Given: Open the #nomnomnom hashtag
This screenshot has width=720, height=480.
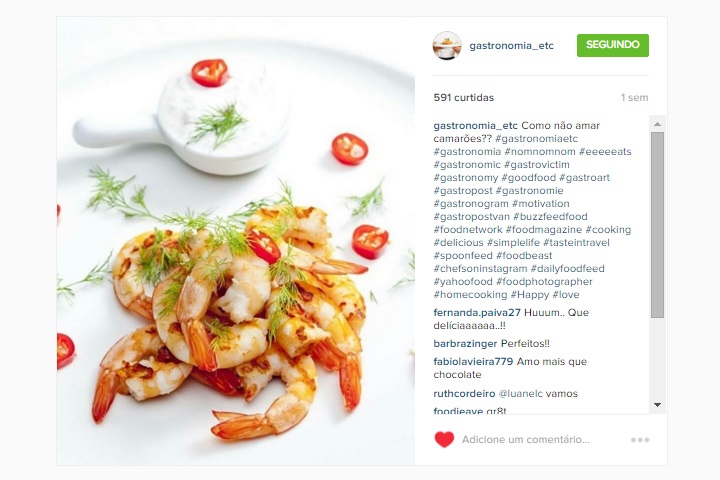Looking at the screenshot, I should 540,152.
